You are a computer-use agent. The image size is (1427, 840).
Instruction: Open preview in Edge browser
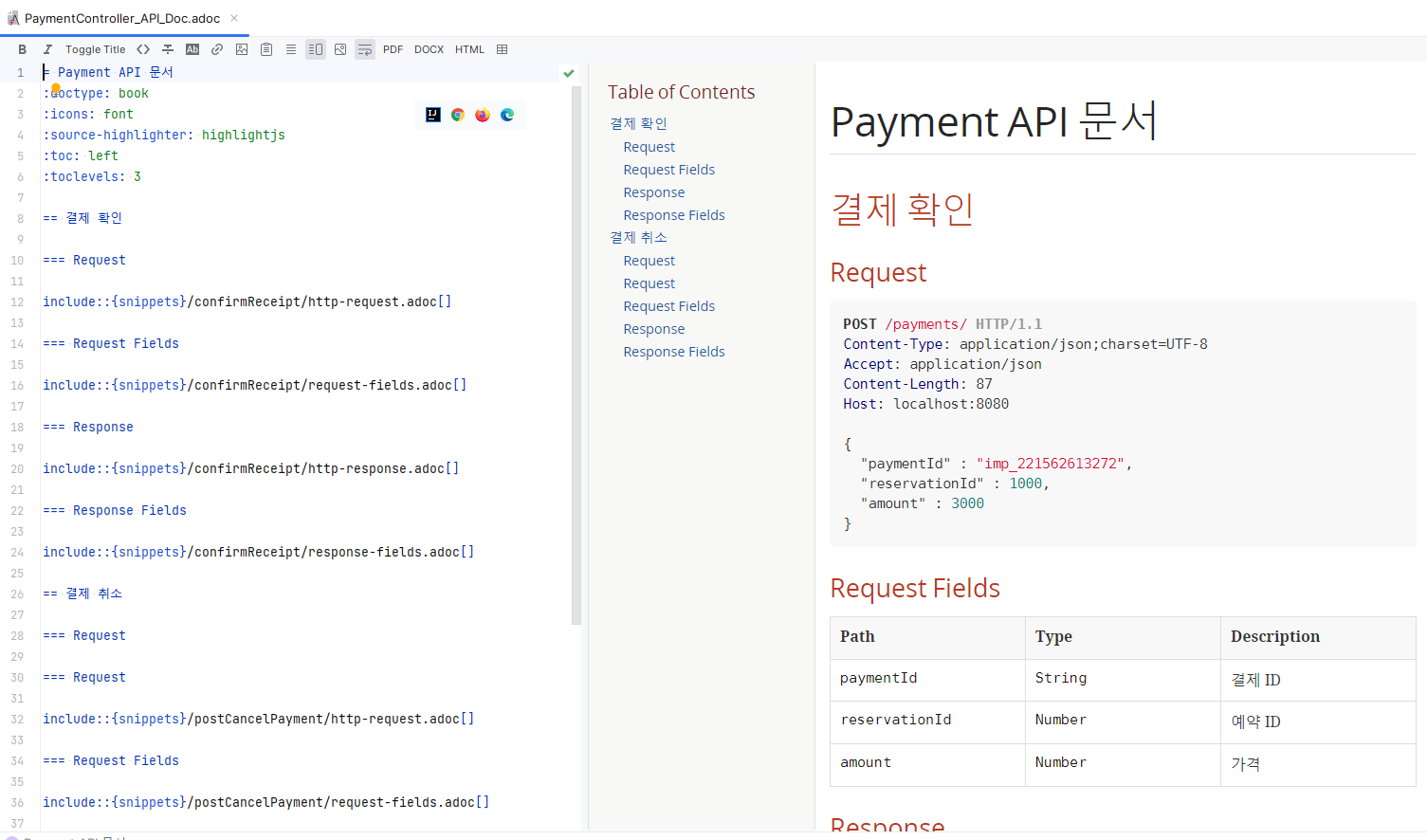pos(507,115)
